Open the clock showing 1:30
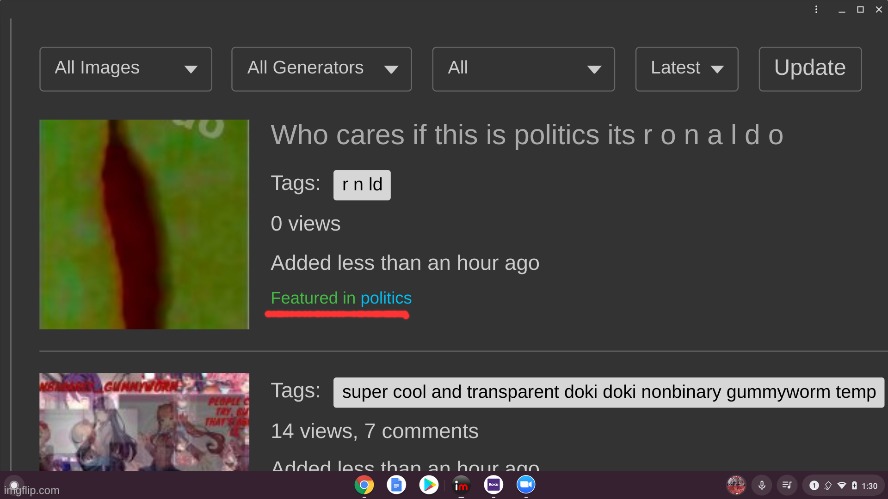The width and height of the screenshot is (888, 499). click(x=869, y=486)
